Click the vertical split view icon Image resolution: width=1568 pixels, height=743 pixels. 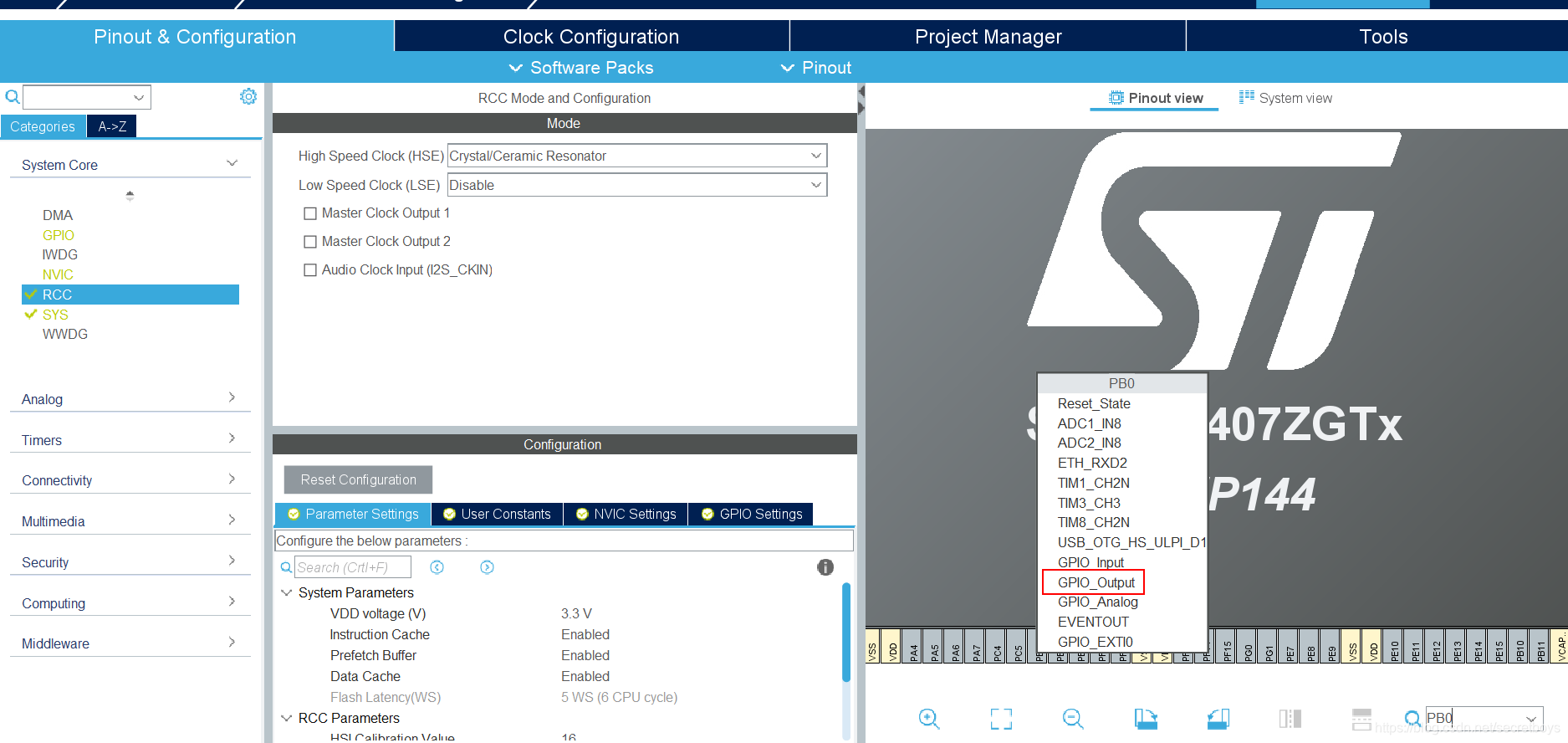1290,719
